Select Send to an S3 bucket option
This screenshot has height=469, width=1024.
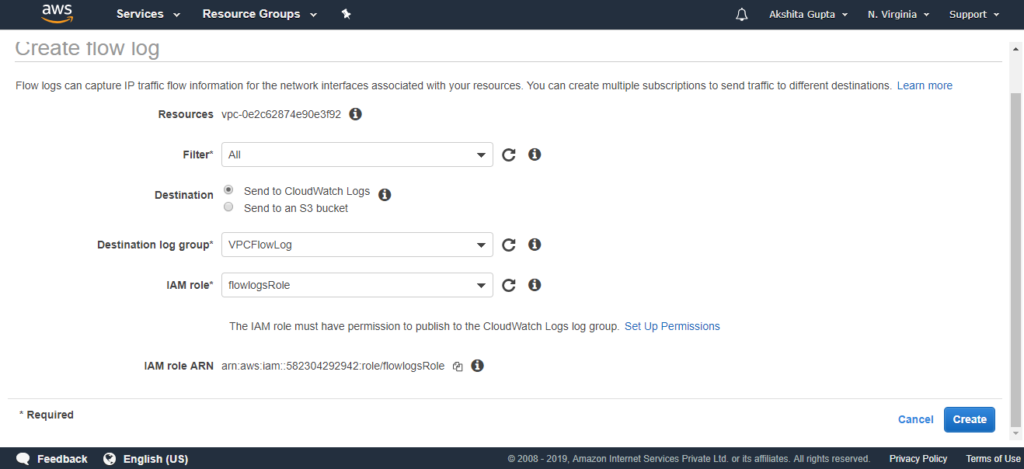click(228, 208)
